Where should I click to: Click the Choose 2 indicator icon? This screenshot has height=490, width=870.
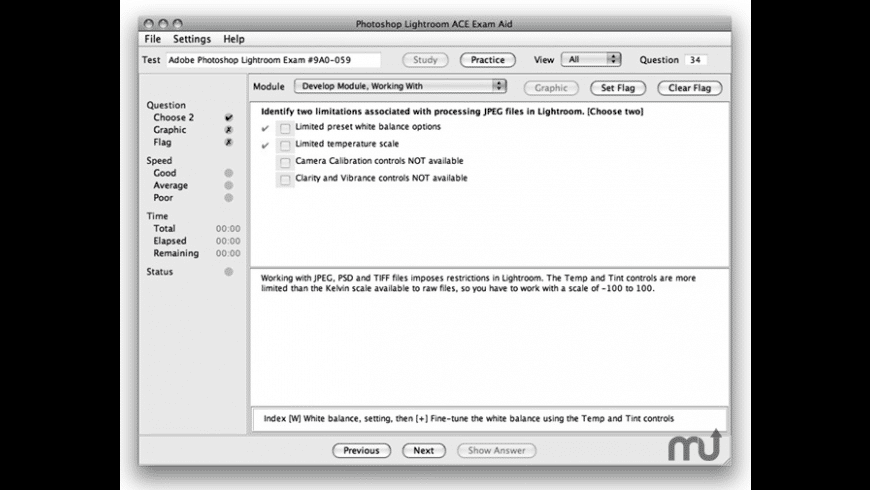pos(229,118)
